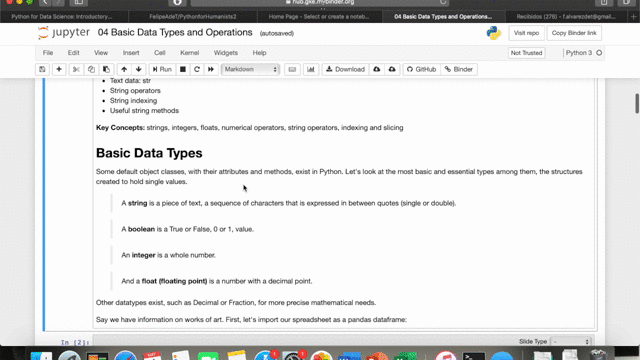Select the In [2] code cell prompt

(75, 342)
